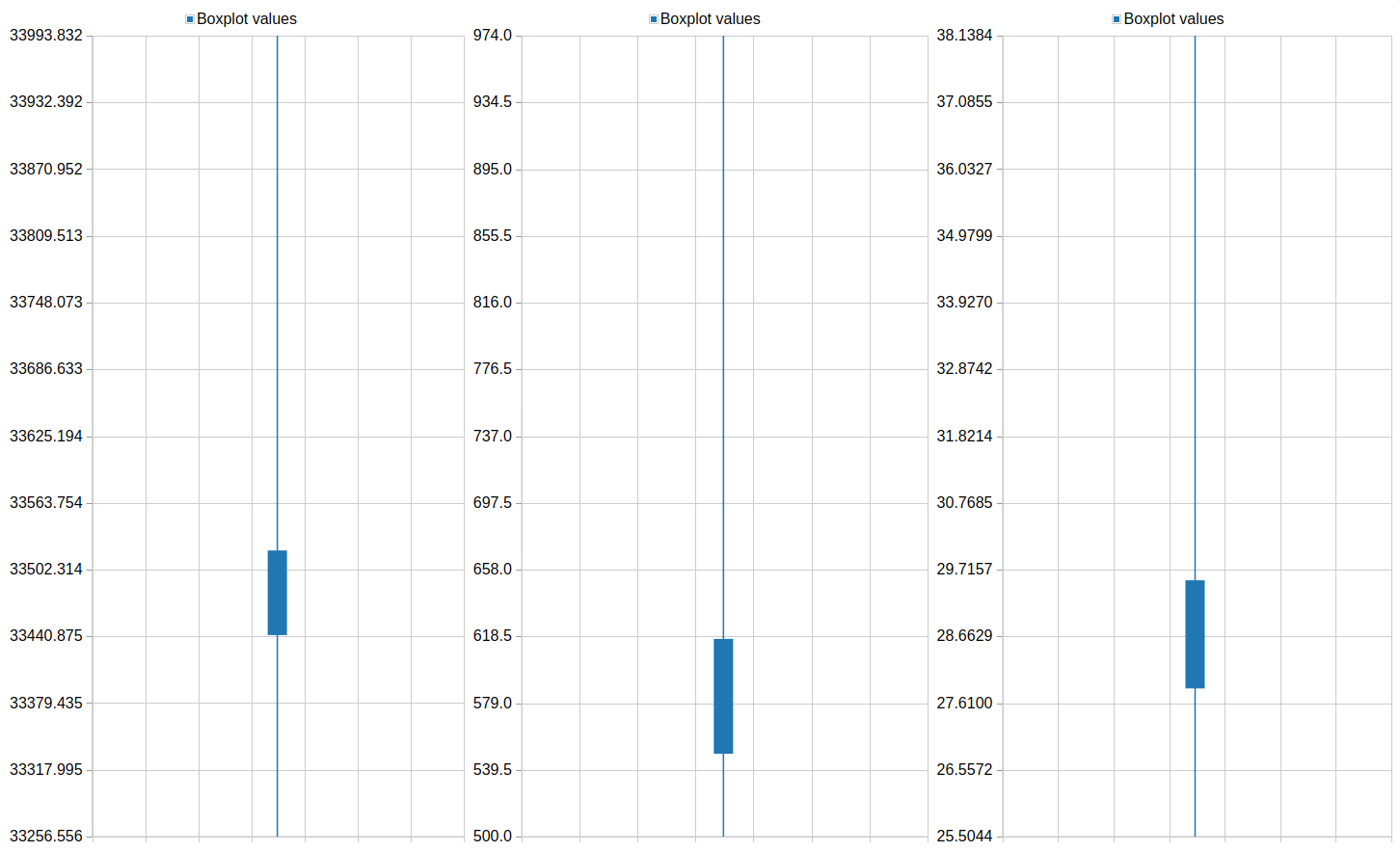
Task: Select 'Boxplot values' legend text in 38.1384-scale chart
Action: pyautogui.click(x=1173, y=19)
